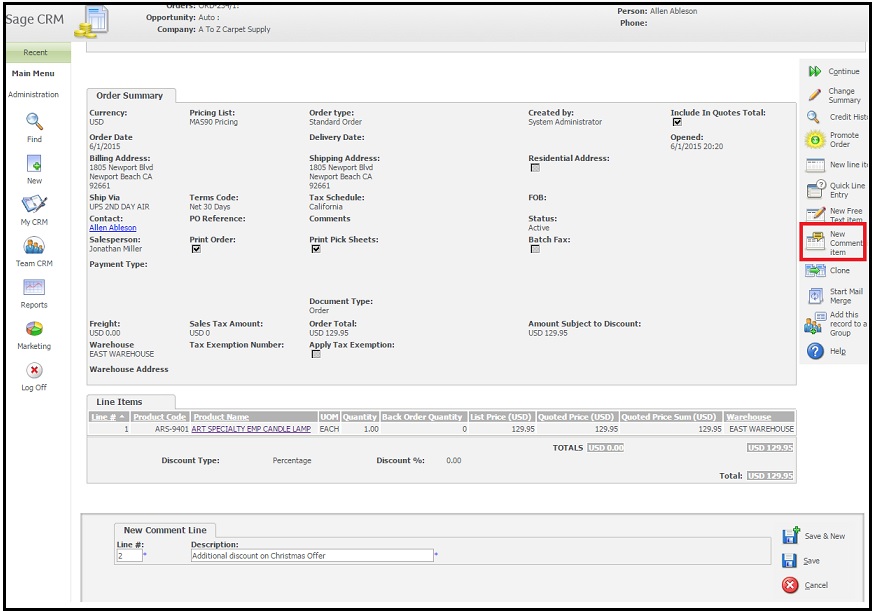Toggle Include In Quotes Total checkbox
Image resolution: width=873 pixels, height=611 pixels.
677,122
